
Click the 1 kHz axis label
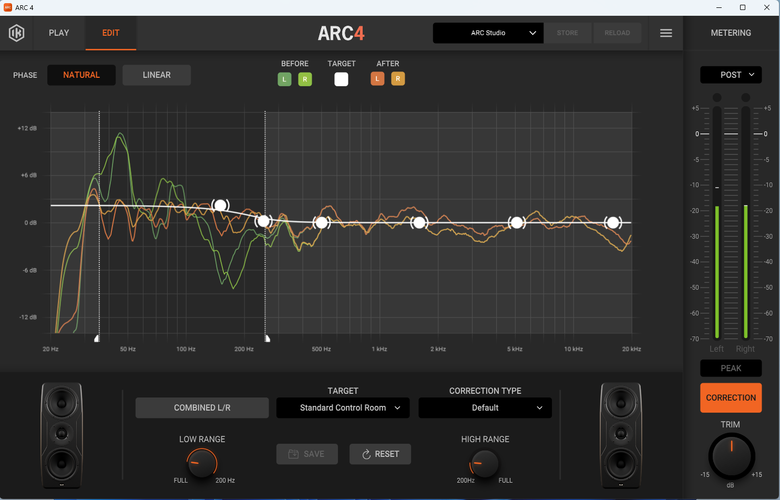(379, 349)
